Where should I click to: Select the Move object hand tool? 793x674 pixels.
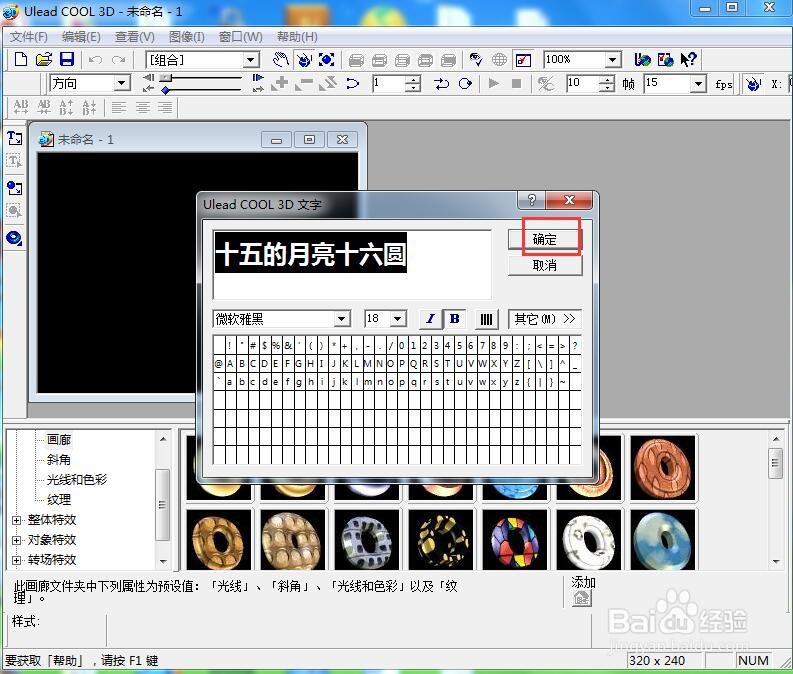pos(281,60)
